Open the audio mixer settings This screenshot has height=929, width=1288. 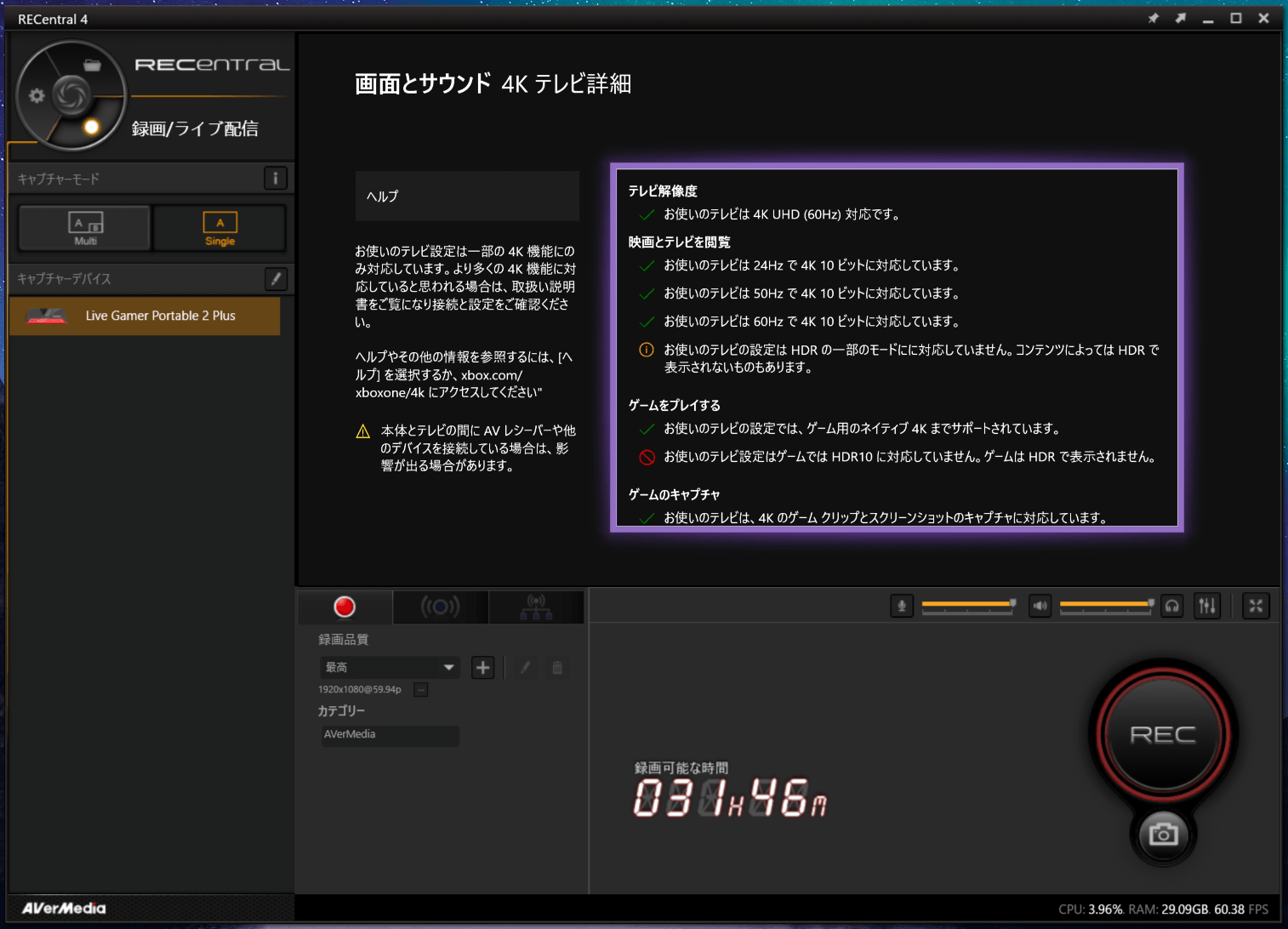(x=1207, y=606)
